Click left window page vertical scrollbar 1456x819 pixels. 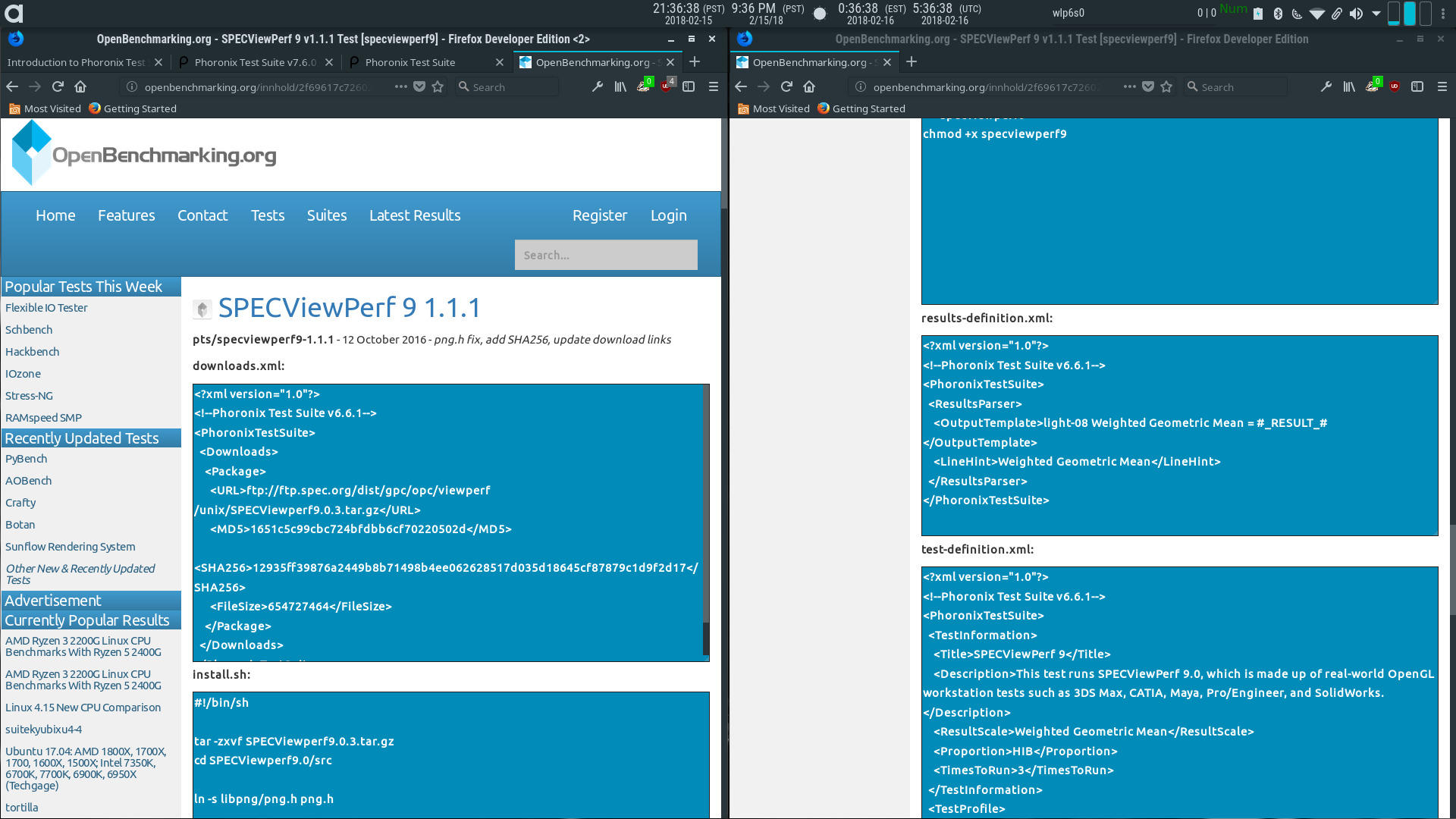pyautogui.click(x=724, y=163)
